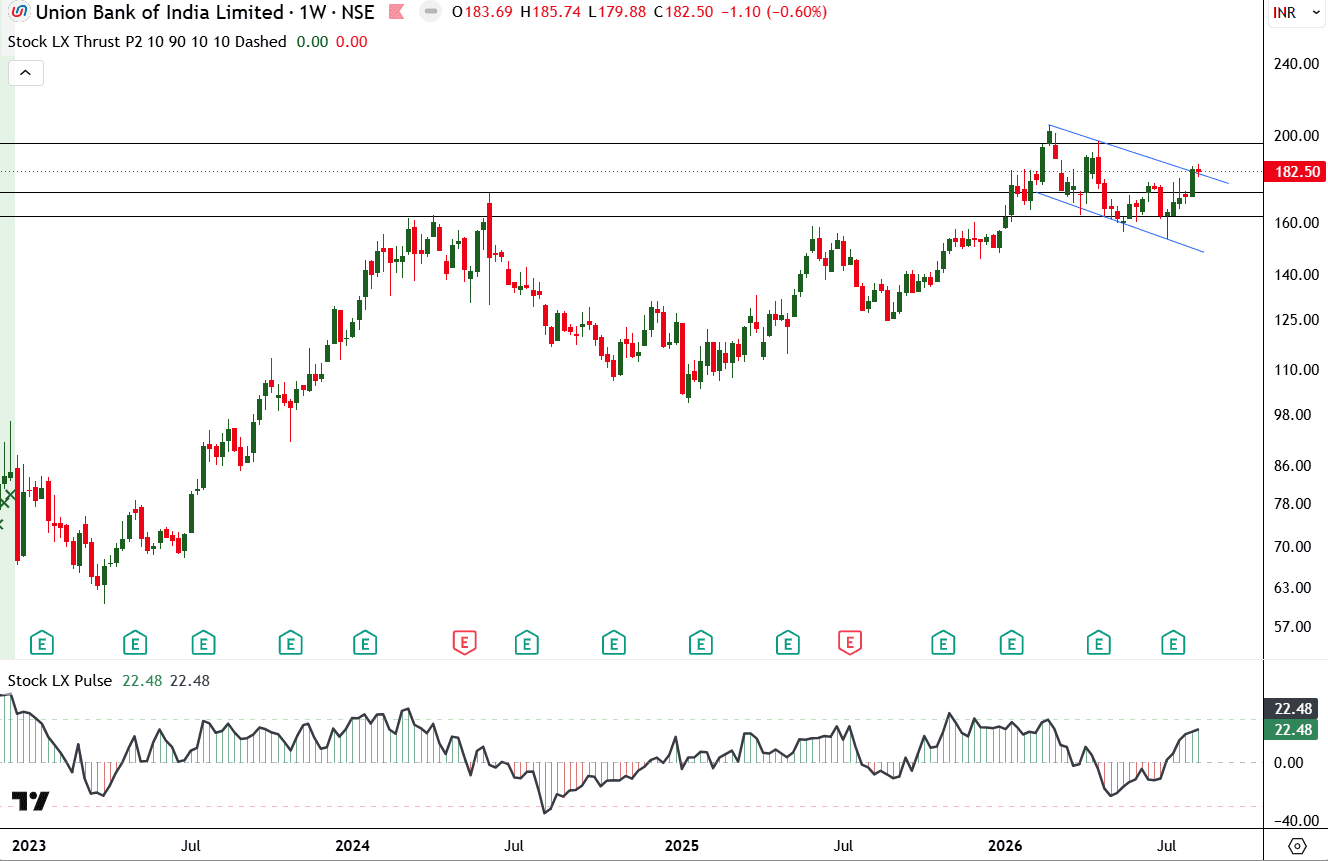Click the 2023 time axis label
Viewport: 1328px width, 861px height.
coord(28,846)
